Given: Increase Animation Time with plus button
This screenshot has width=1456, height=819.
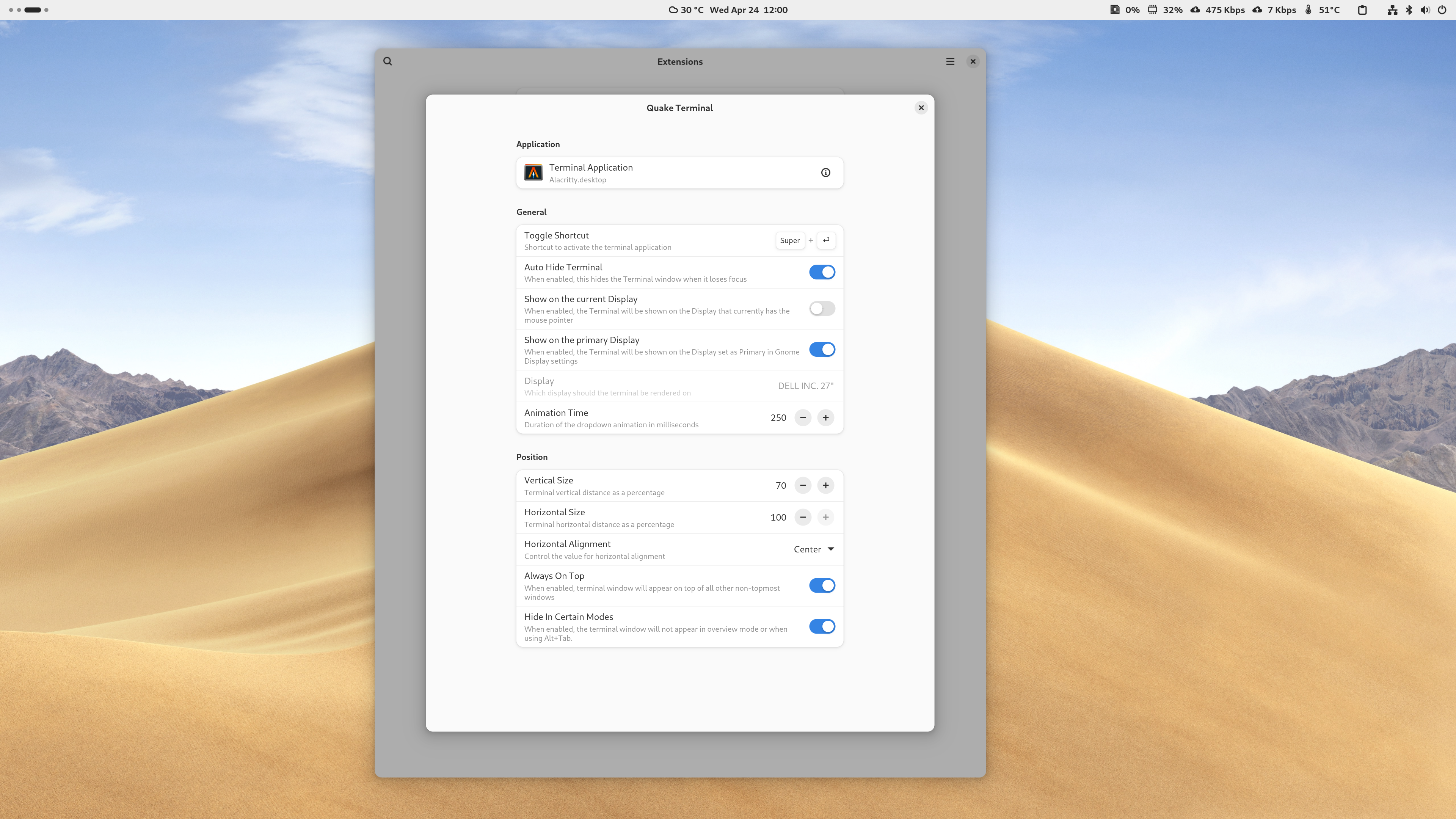Looking at the screenshot, I should pyautogui.click(x=825, y=418).
